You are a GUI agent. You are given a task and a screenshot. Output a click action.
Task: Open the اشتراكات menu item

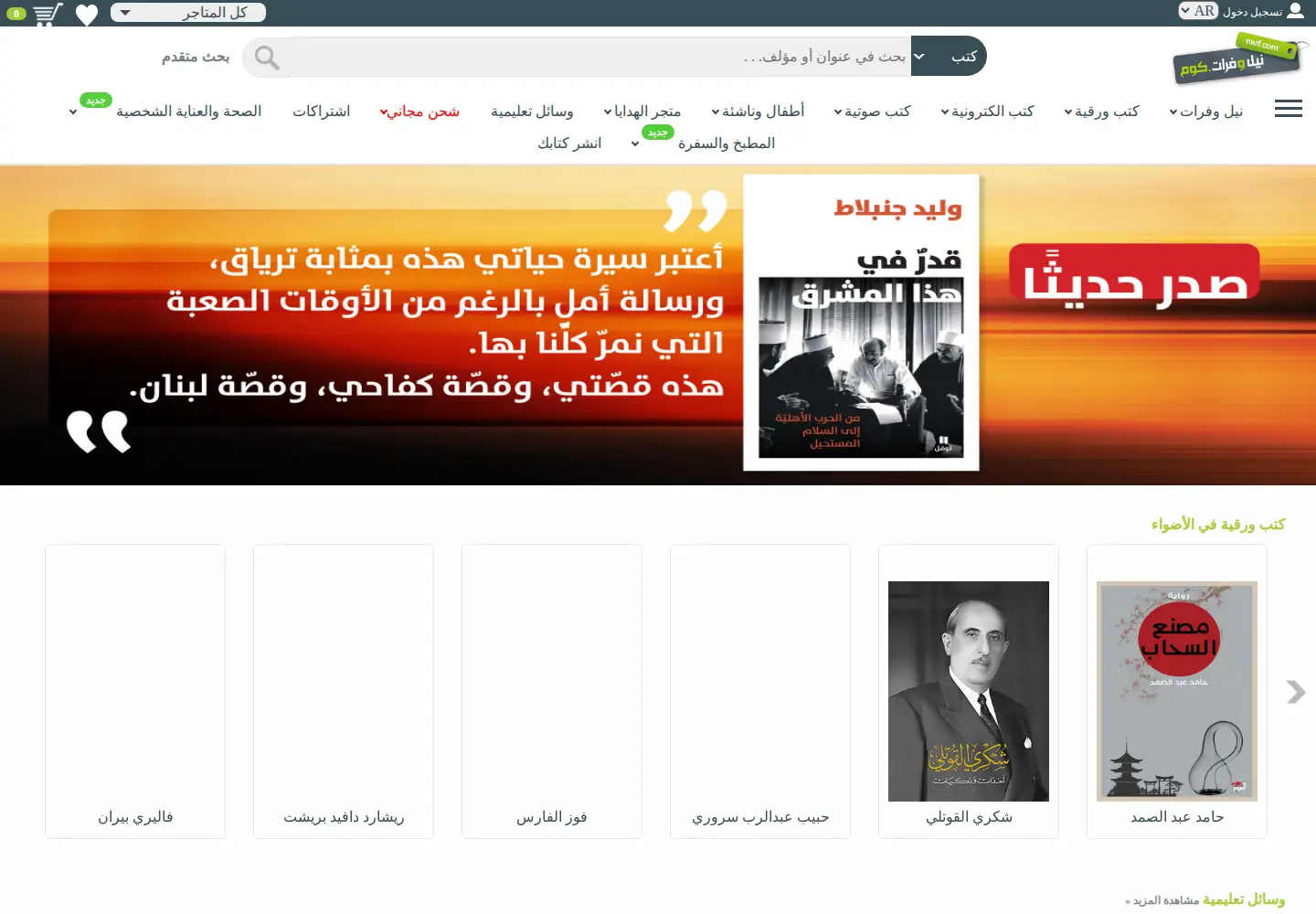[x=321, y=112]
